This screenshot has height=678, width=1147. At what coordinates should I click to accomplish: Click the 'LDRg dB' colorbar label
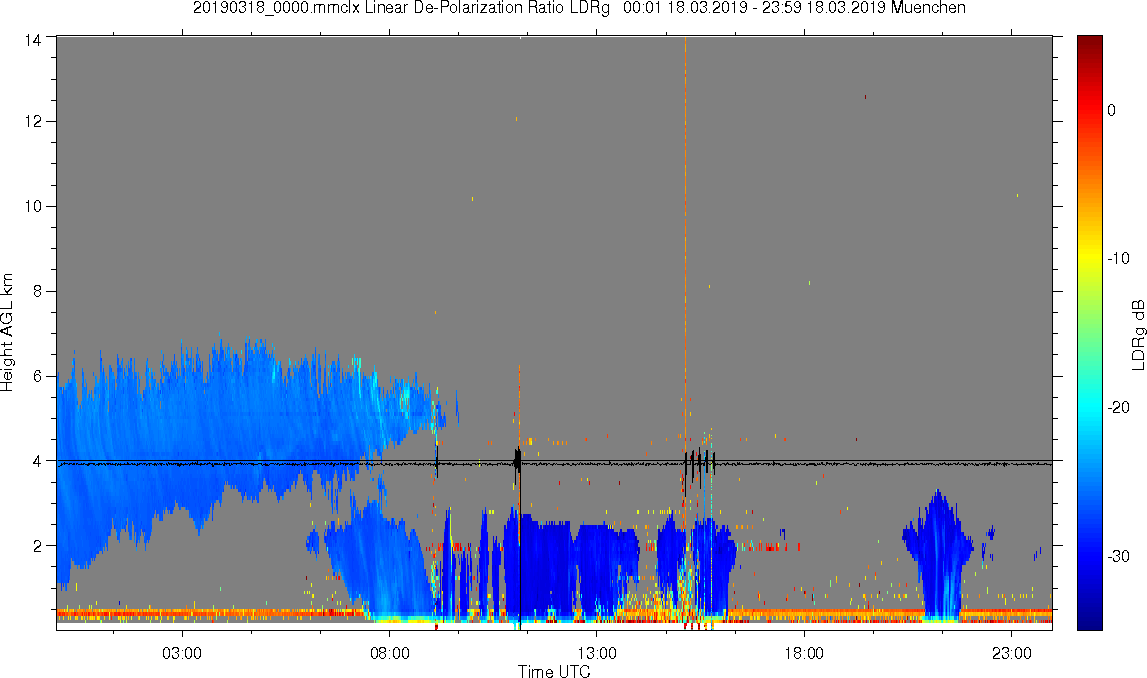point(1137,334)
